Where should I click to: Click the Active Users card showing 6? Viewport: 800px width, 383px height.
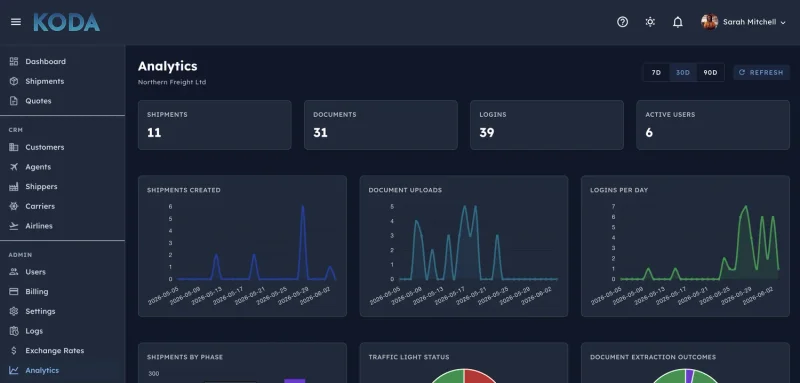click(713, 125)
